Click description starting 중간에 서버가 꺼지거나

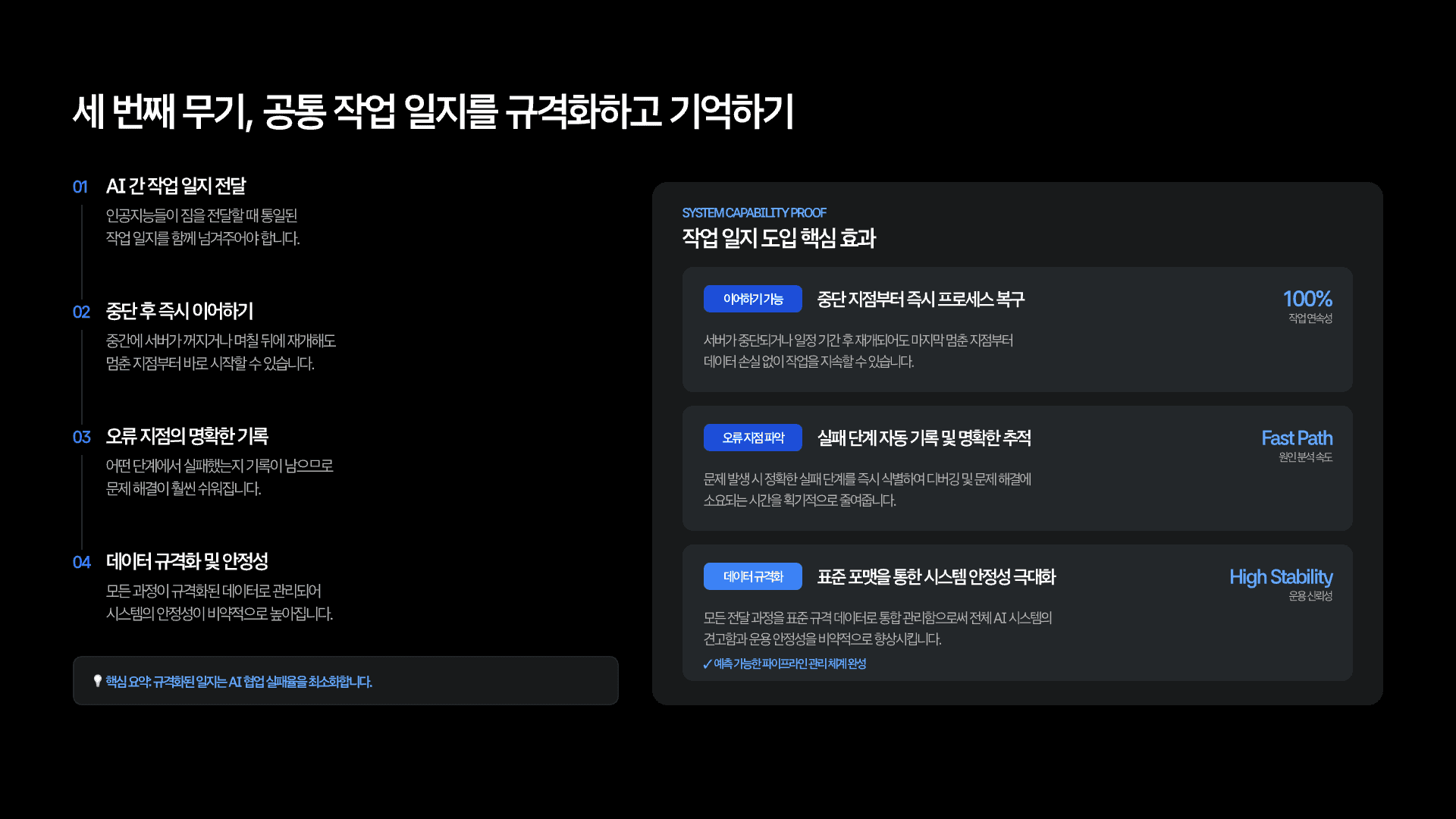[x=221, y=352]
